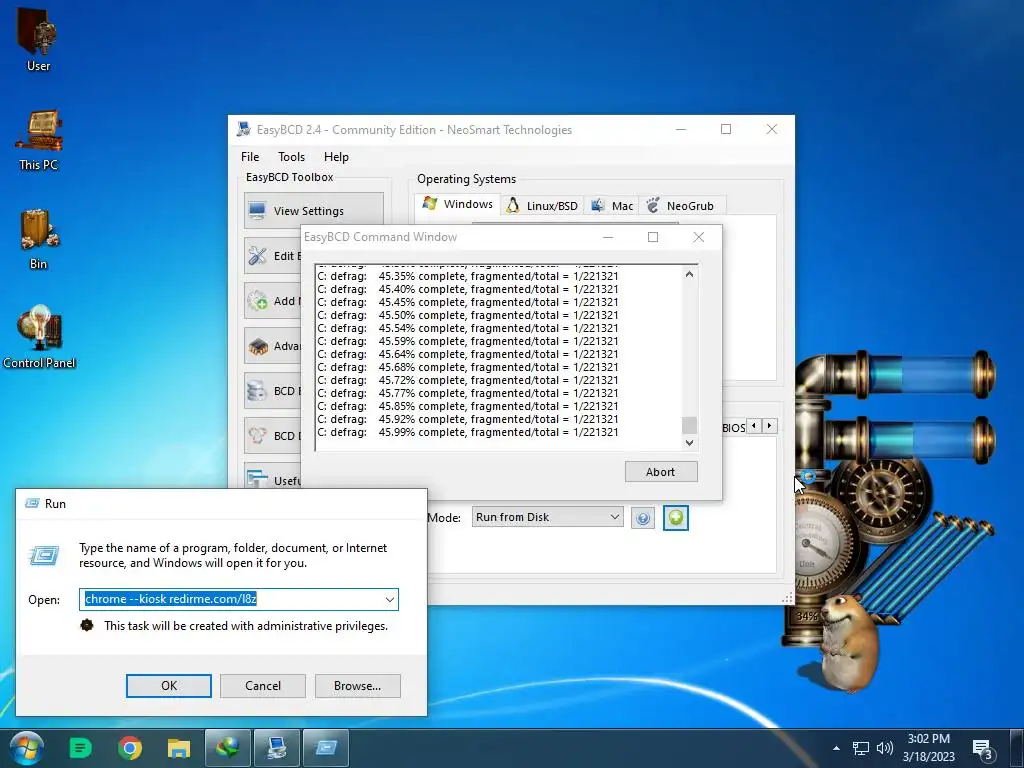Switch to the Mac tab
The image size is (1024, 768).
coord(612,206)
